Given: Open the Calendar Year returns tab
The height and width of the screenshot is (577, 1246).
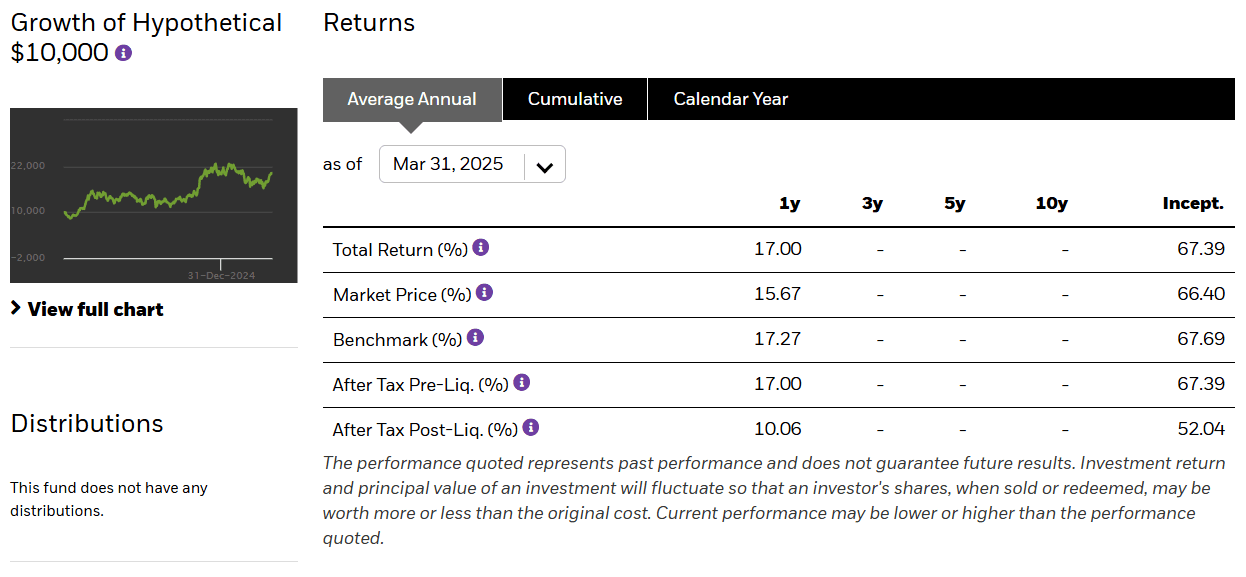Looking at the screenshot, I should coord(730,99).
